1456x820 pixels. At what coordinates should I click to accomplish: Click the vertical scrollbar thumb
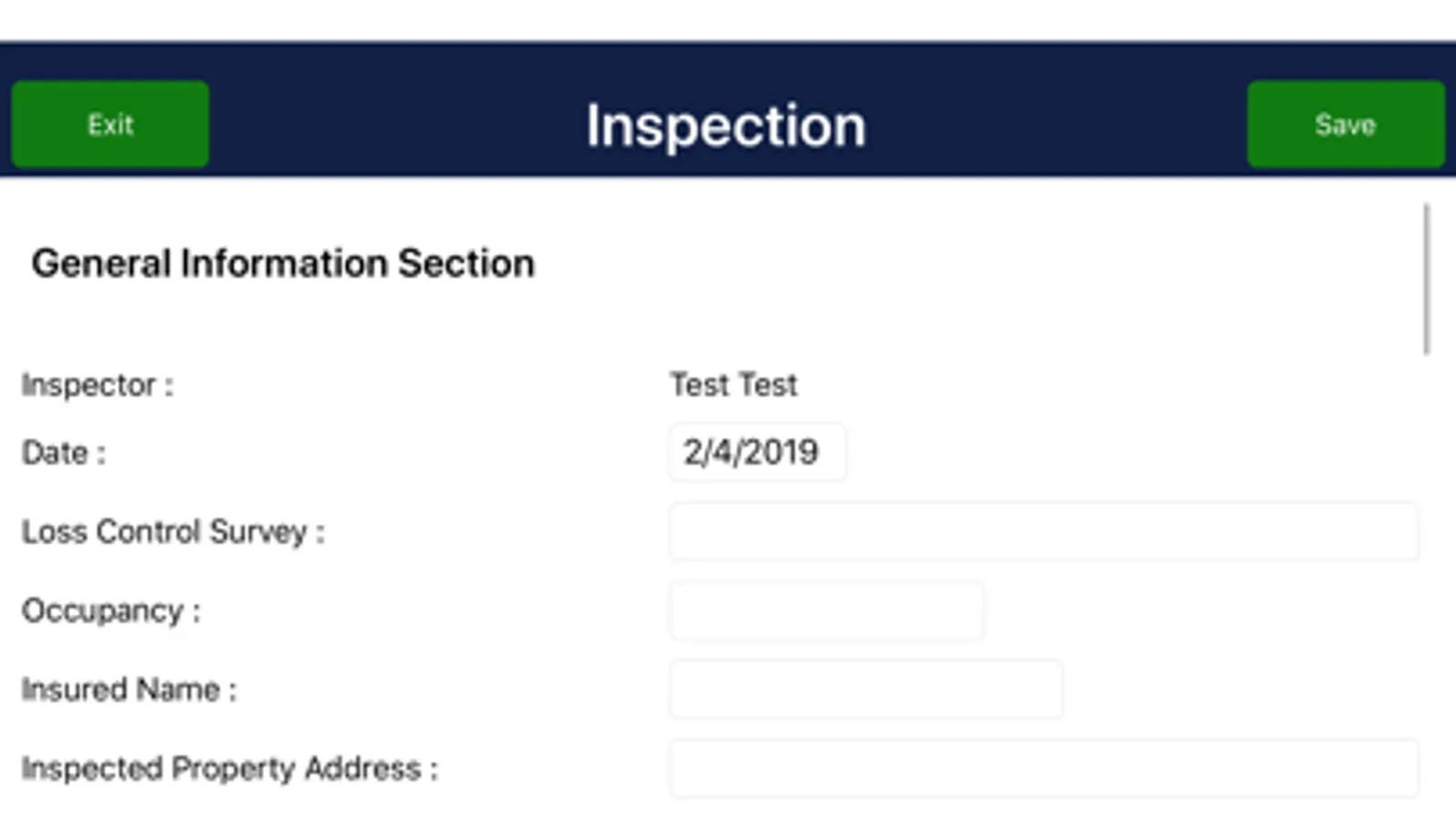point(1426,279)
